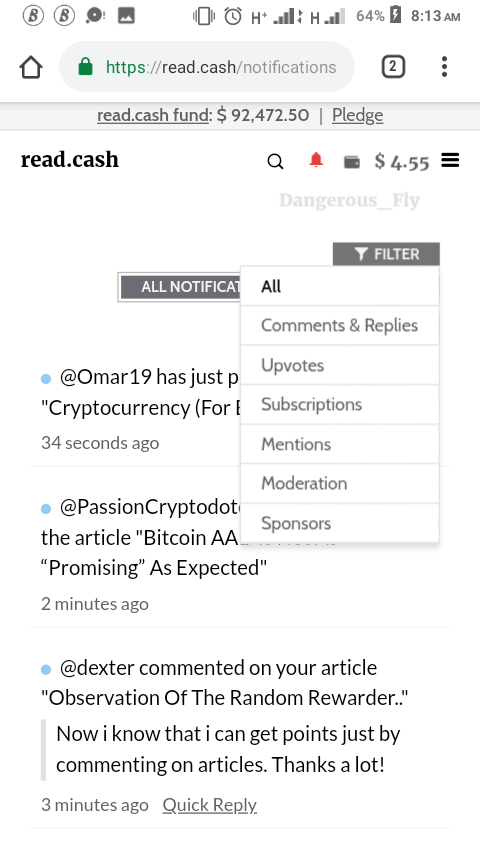Choose Subscriptions filter option
Screen dimensions: 480x854
coord(340,404)
